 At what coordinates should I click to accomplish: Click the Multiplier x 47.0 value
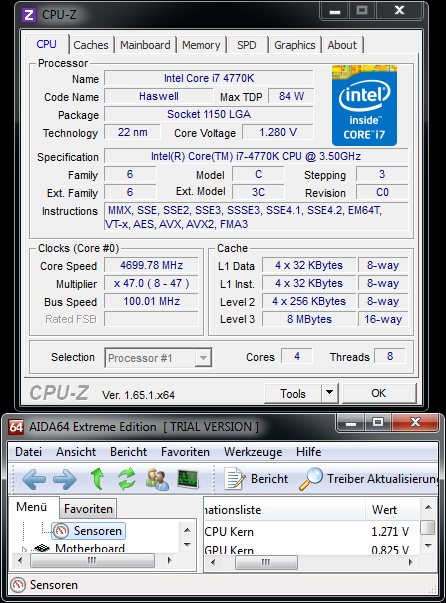151,283
